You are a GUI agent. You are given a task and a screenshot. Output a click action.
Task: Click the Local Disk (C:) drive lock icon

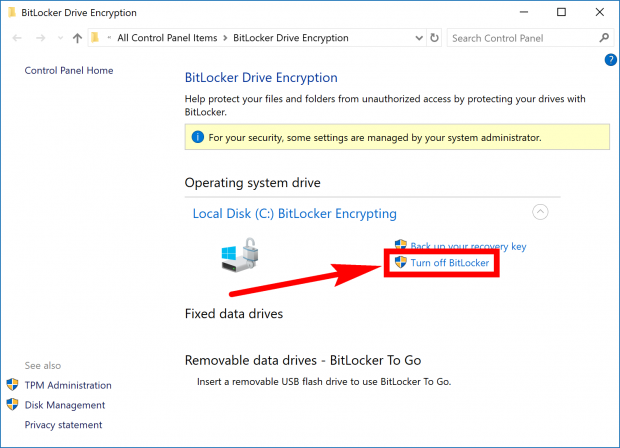(x=240, y=256)
